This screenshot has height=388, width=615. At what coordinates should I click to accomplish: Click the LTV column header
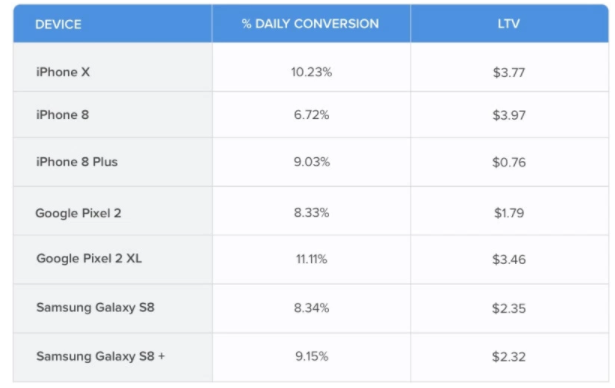(509, 24)
